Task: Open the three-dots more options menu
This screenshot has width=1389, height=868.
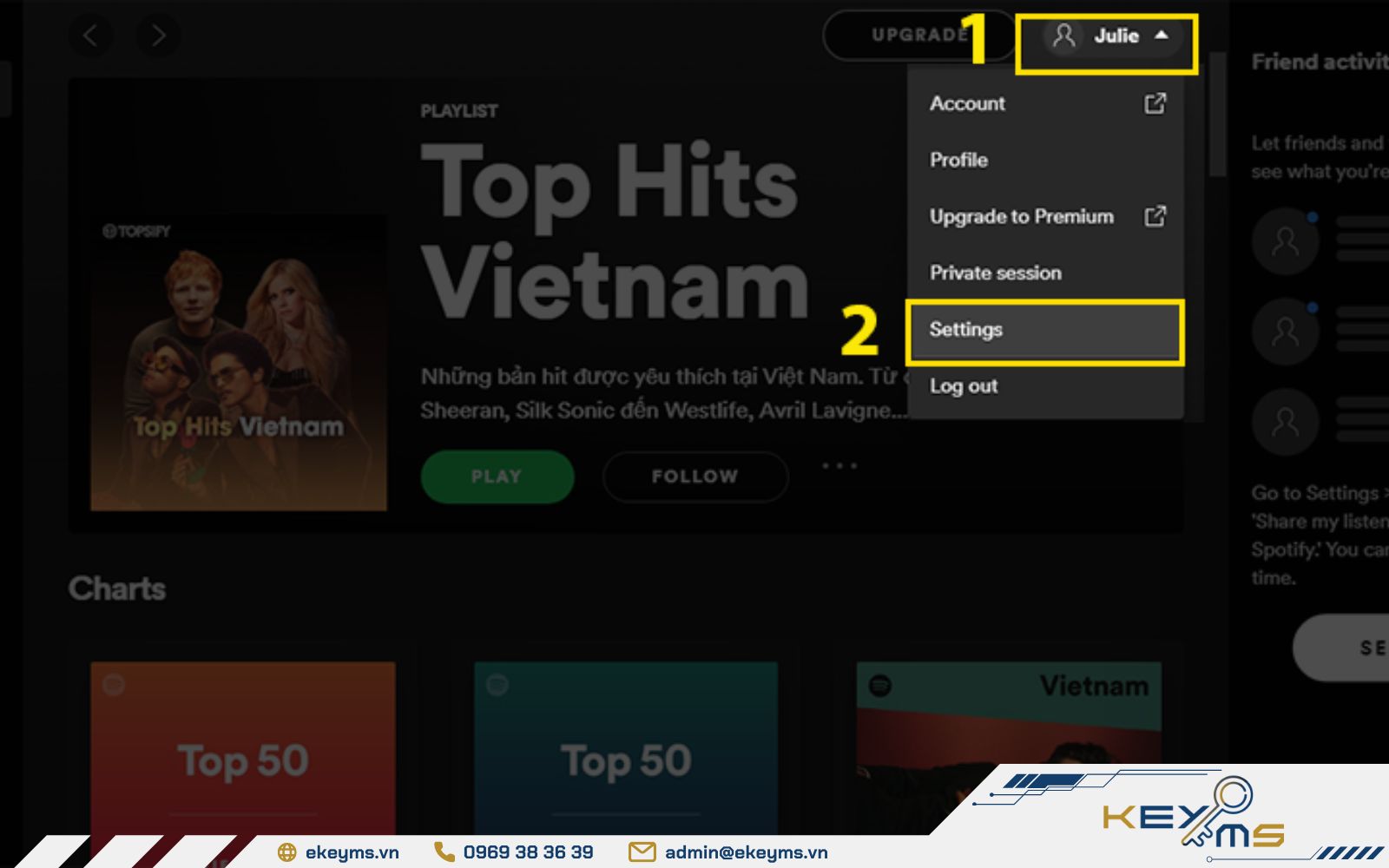Action: point(839,466)
